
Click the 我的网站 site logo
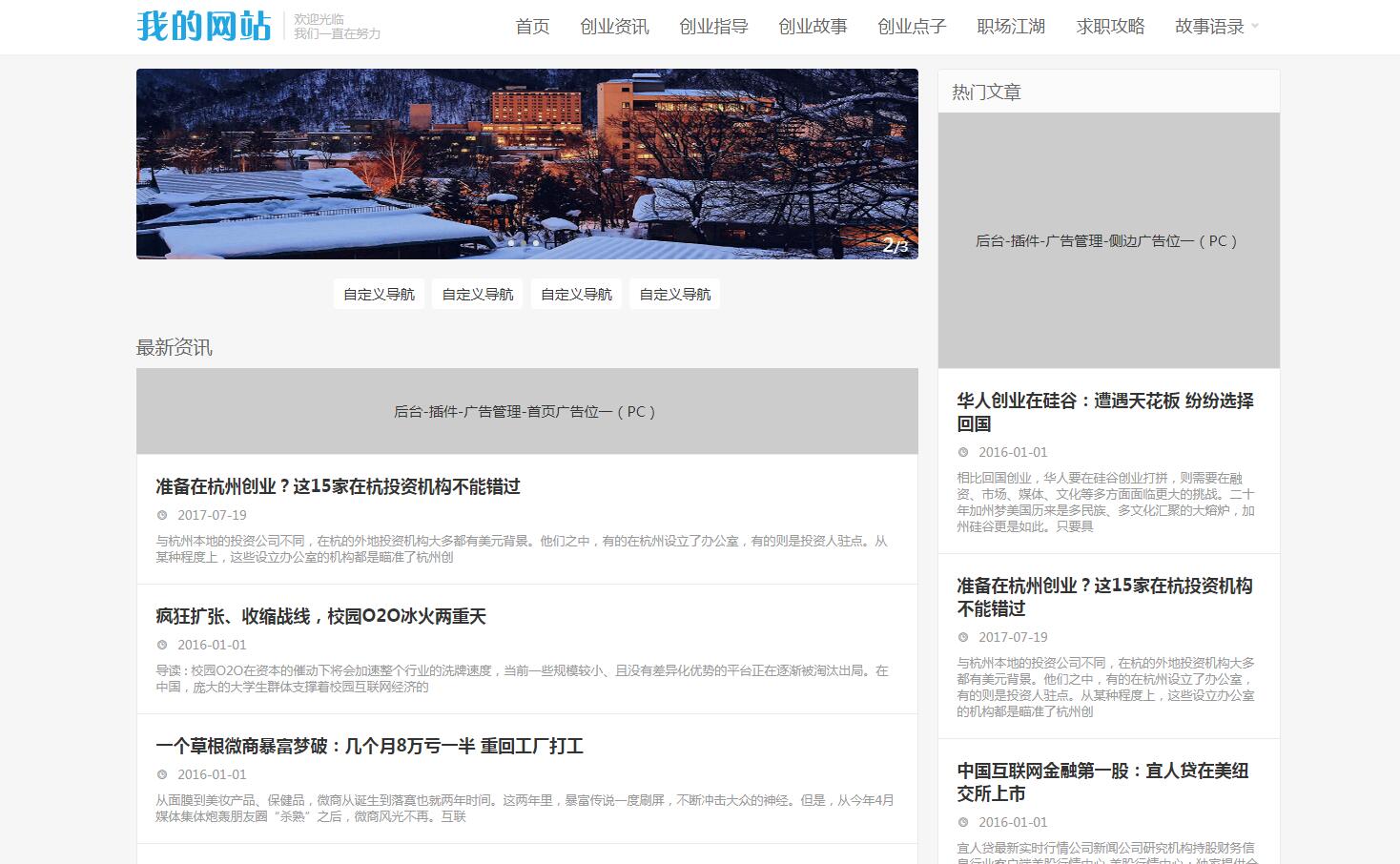pyautogui.click(x=203, y=27)
